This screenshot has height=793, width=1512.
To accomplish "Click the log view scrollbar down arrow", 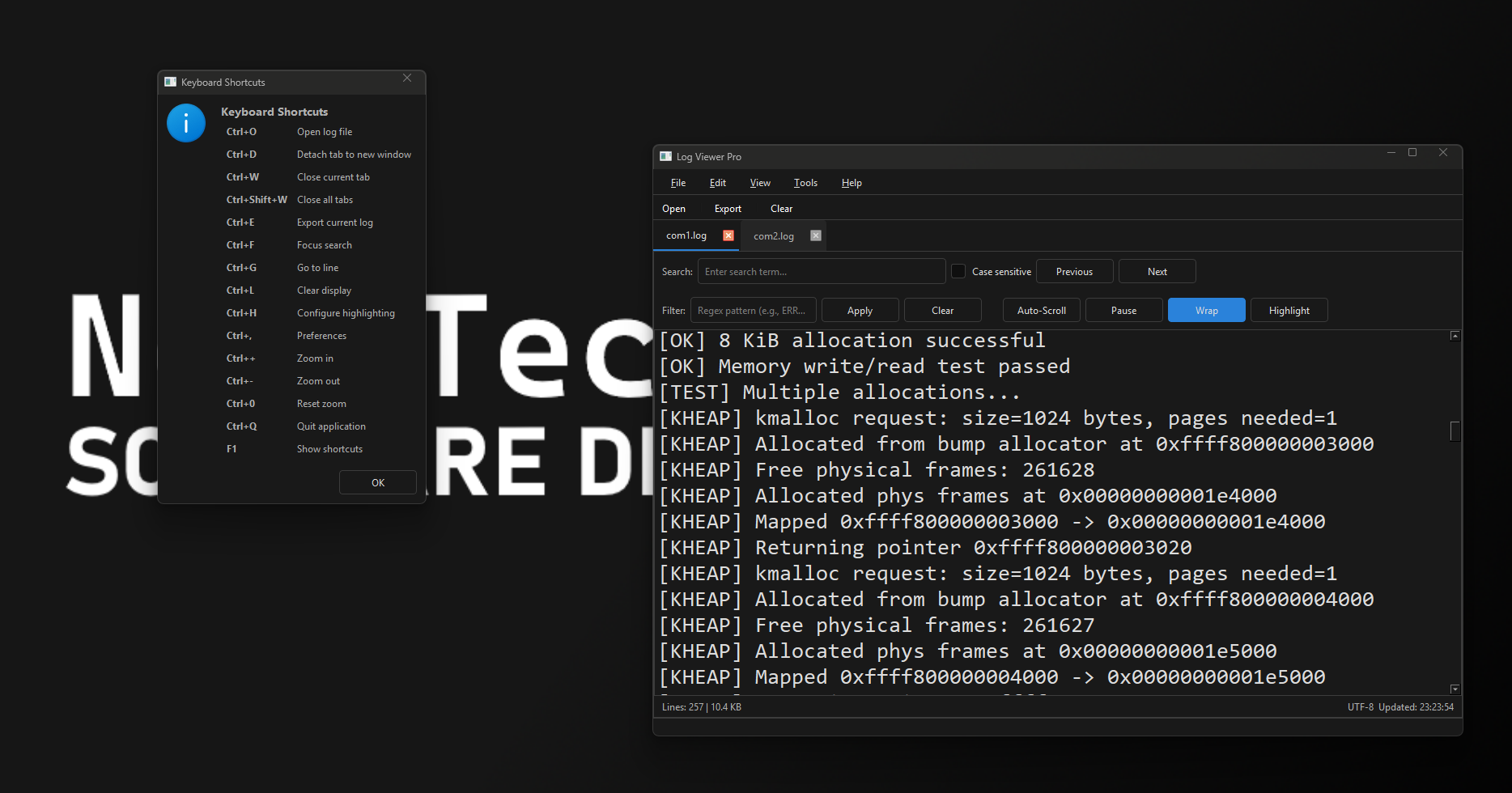I will point(1455,689).
